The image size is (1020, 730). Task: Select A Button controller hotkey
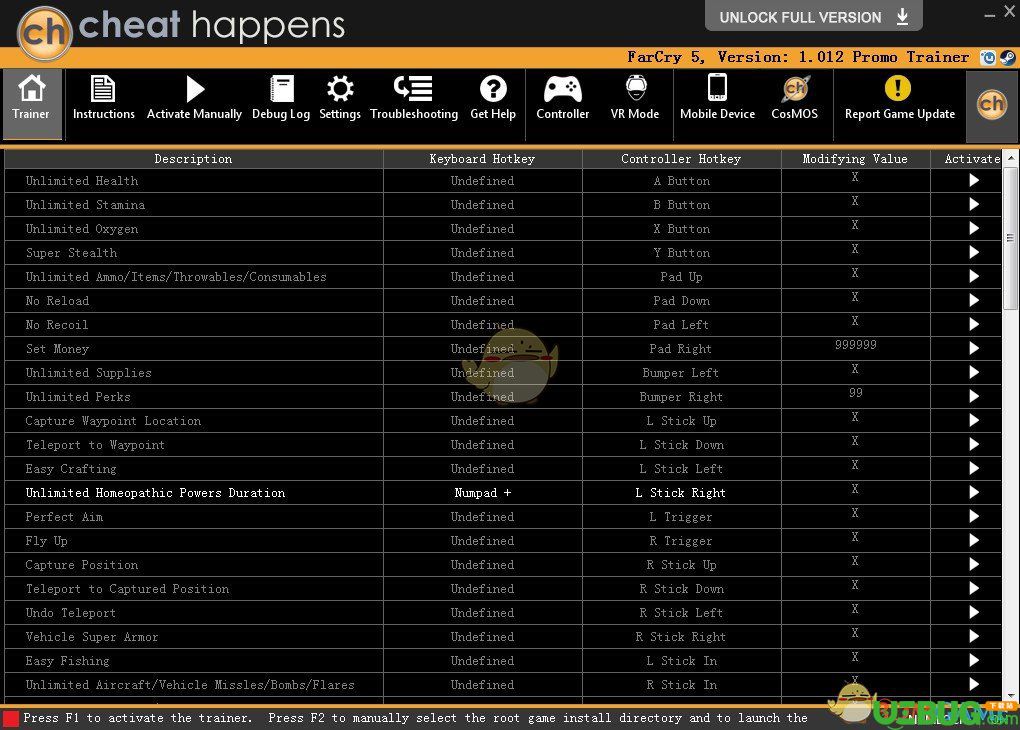(x=681, y=181)
